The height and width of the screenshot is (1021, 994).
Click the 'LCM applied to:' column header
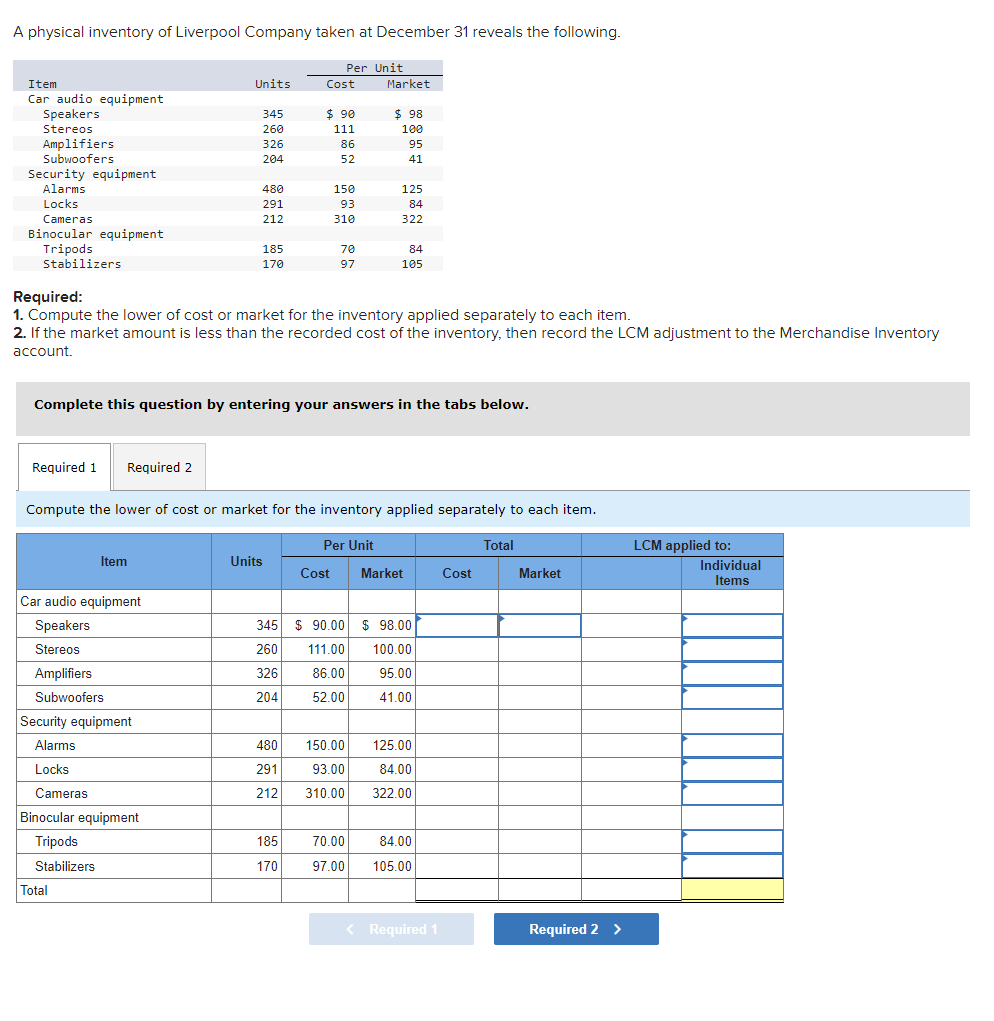(x=682, y=545)
